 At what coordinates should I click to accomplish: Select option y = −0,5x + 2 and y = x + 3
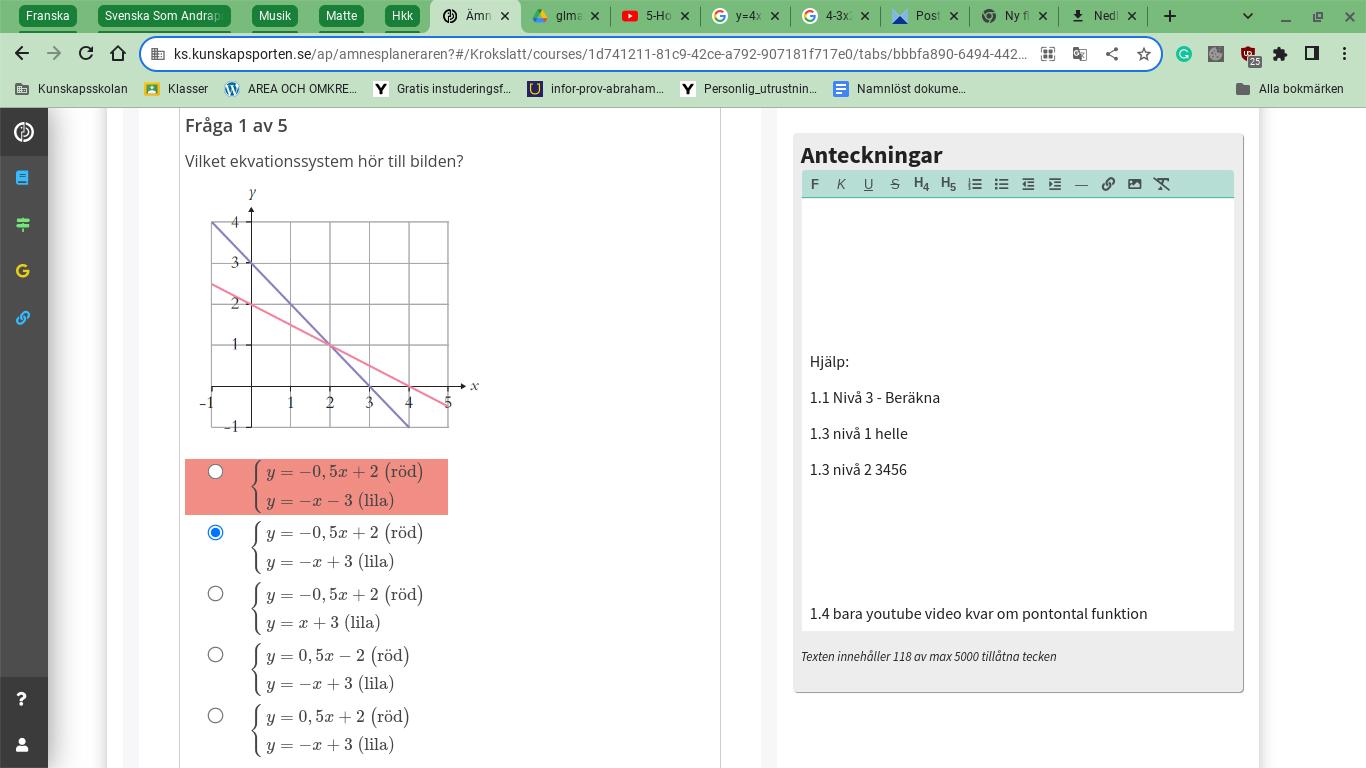215,594
